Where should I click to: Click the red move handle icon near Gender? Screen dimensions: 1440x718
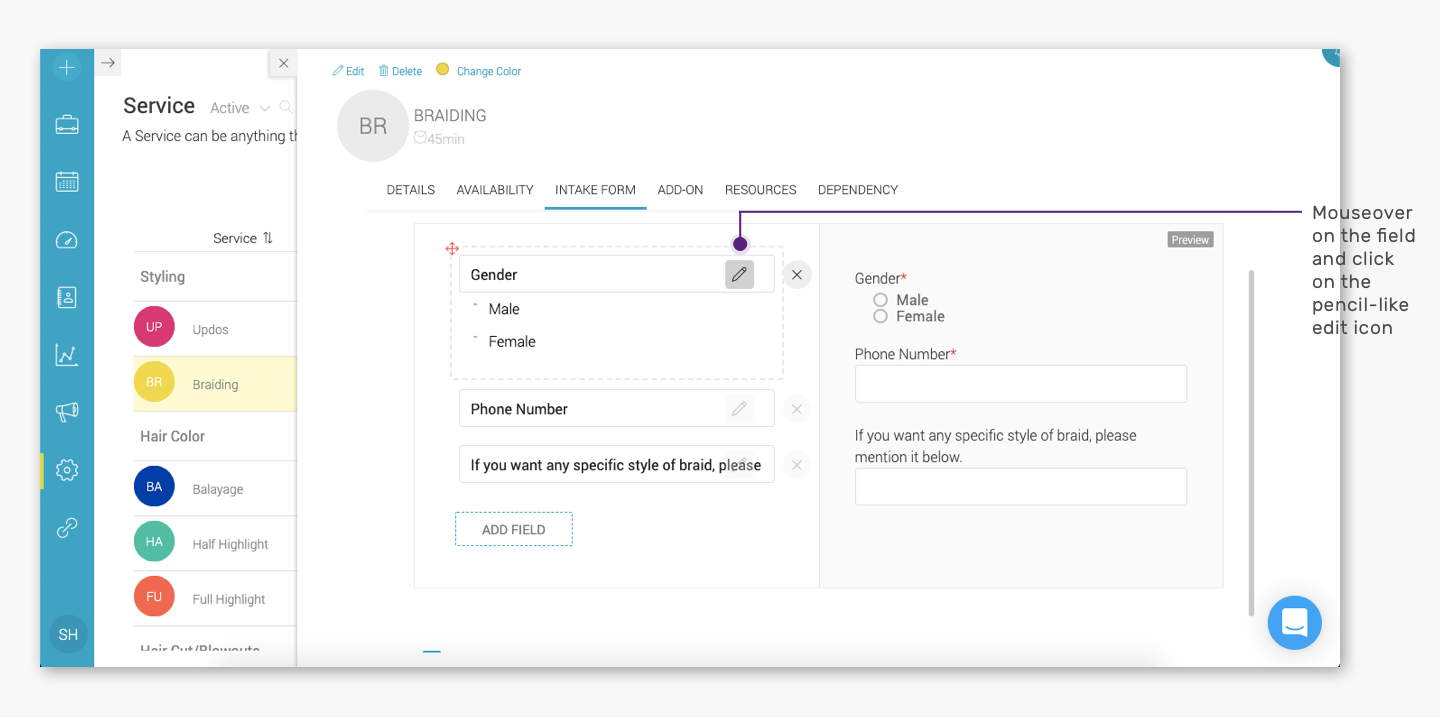click(452, 249)
